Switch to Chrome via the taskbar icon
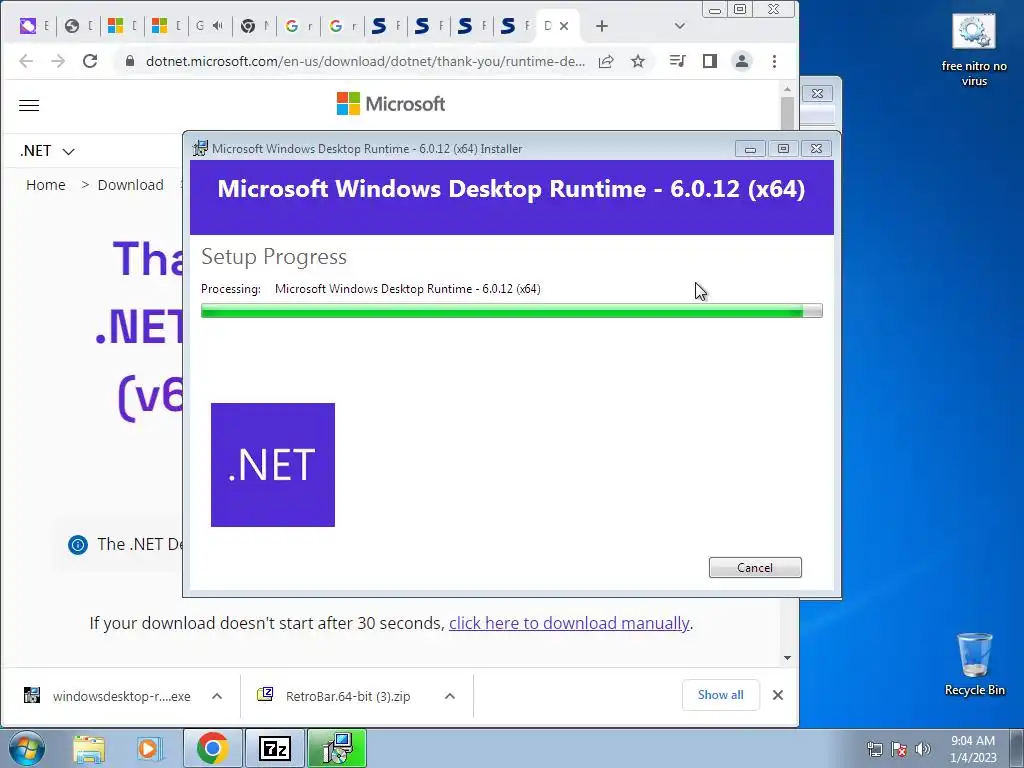The width and height of the screenshot is (1024, 768). point(212,748)
